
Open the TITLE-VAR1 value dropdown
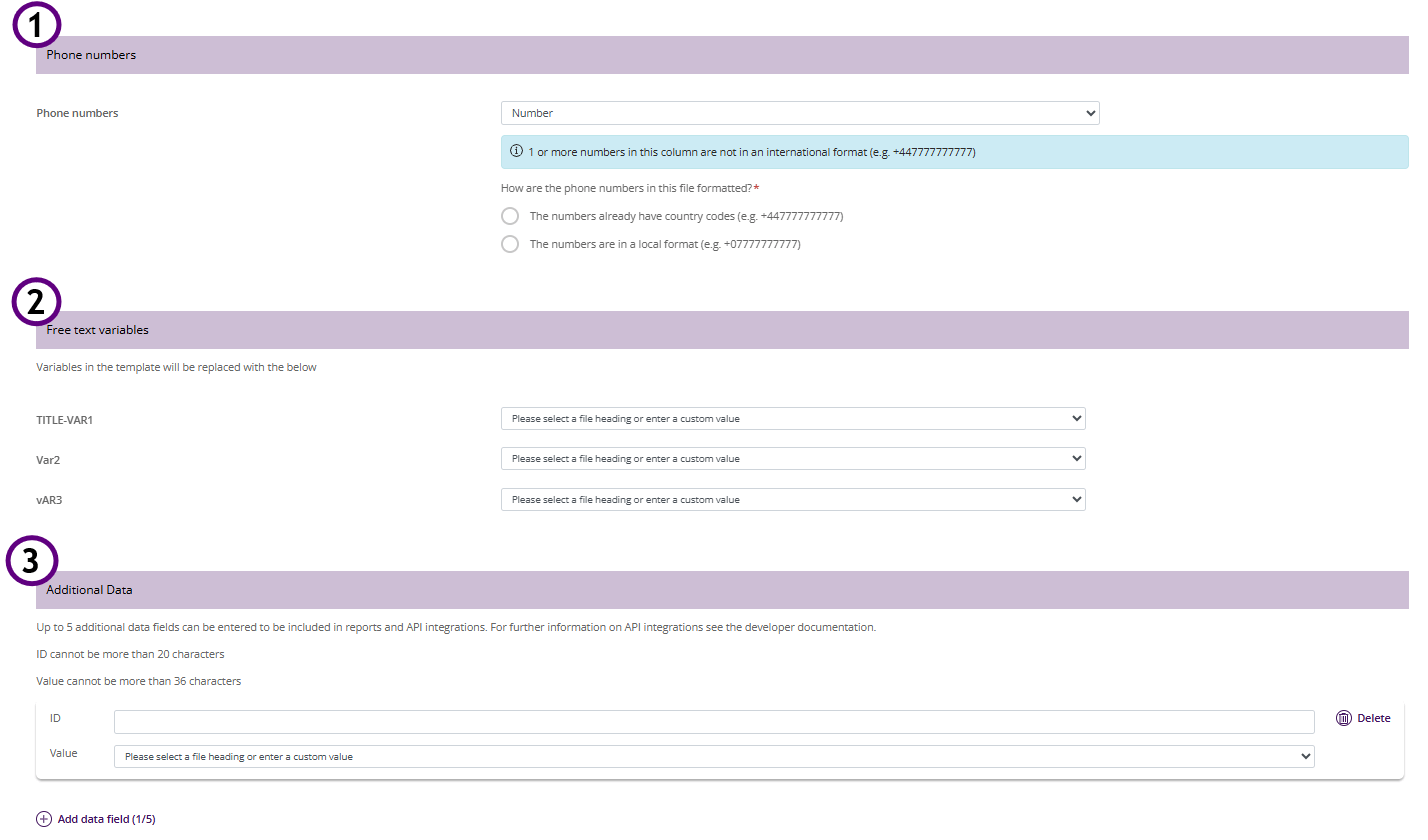pos(793,418)
